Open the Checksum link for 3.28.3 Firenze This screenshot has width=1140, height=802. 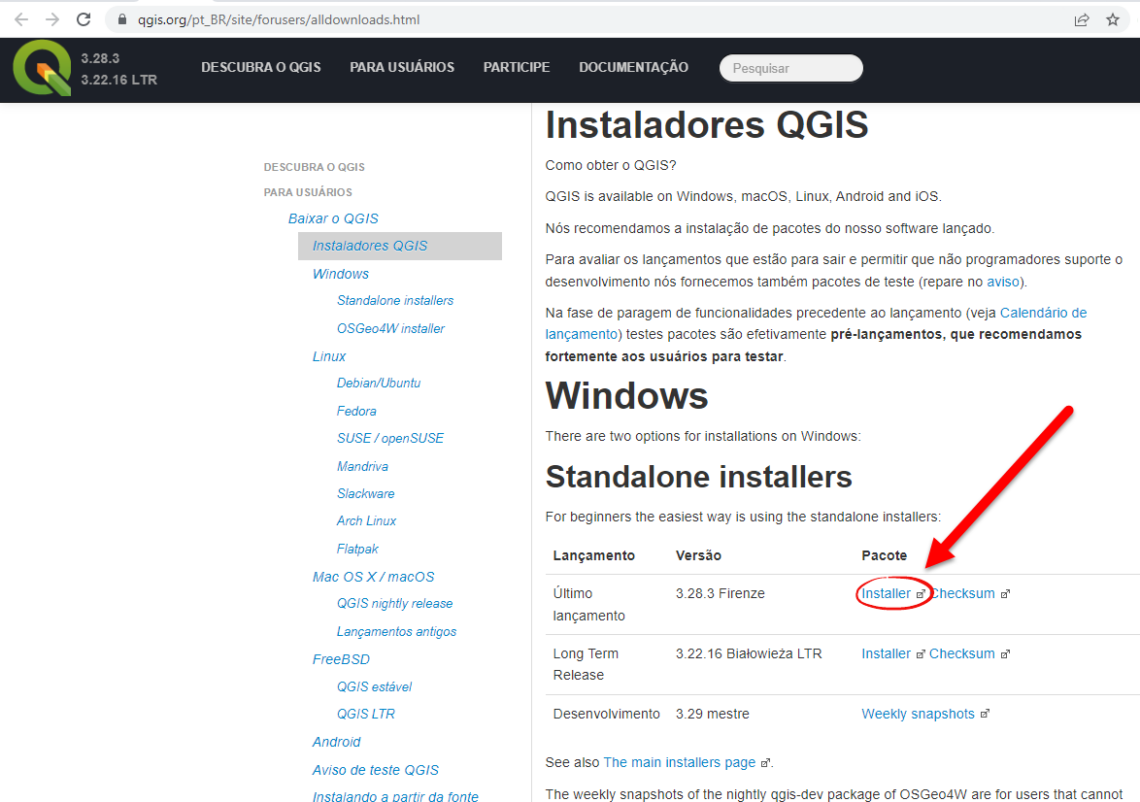tap(961, 593)
